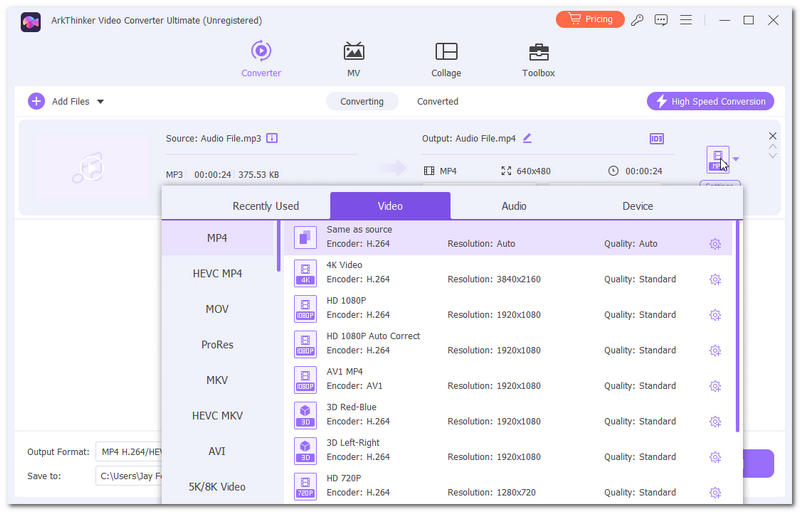Switch to the Converting tab
800x512 pixels.
pos(362,101)
